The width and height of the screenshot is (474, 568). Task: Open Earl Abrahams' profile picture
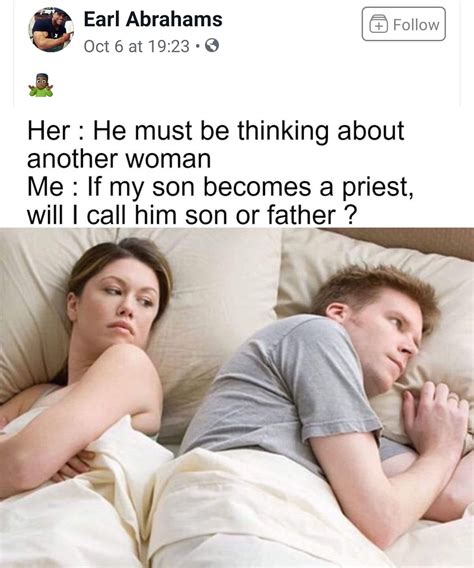pyautogui.click(x=51, y=30)
